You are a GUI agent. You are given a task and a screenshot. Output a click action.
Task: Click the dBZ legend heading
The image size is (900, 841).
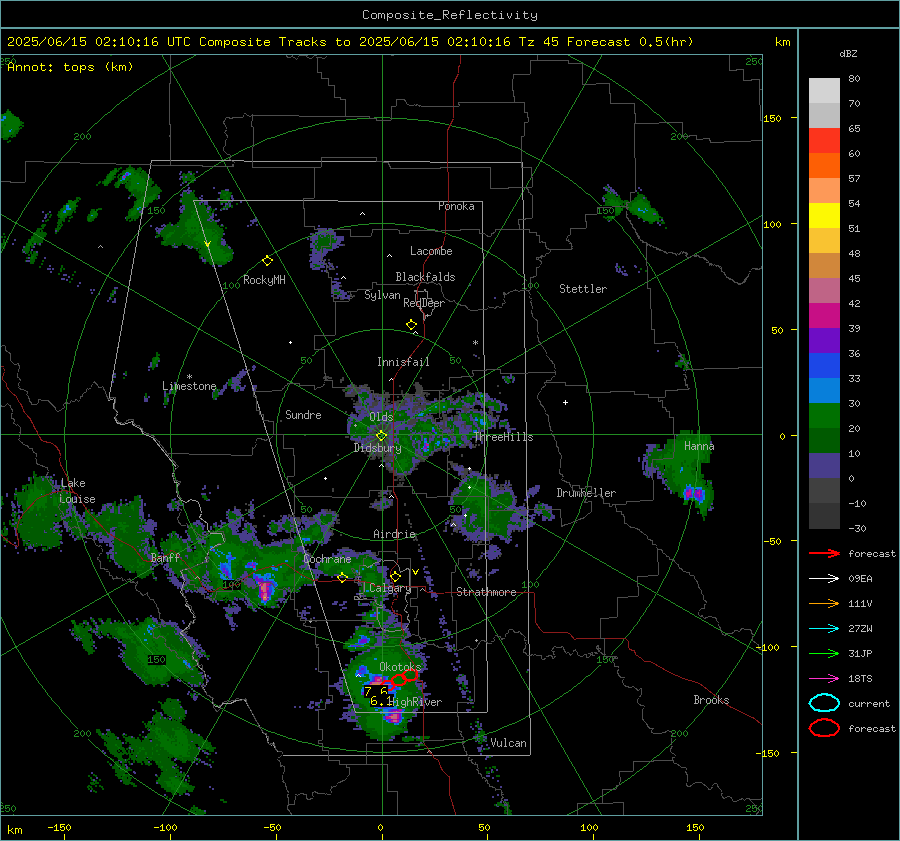click(x=848, y=53)
